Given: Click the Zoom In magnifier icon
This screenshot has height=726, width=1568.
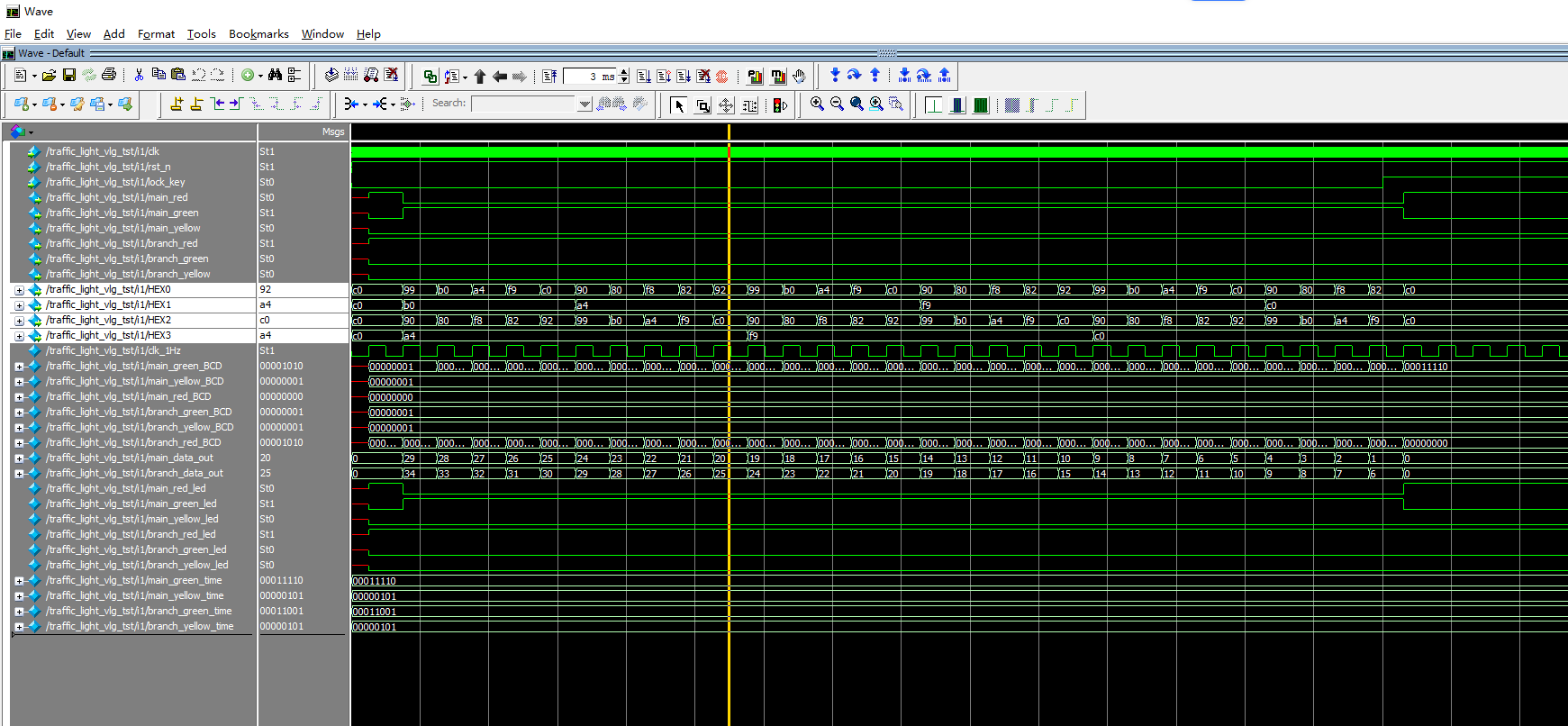Looking at the screenshot, I should pyautogui.click(x=817, y=104).
